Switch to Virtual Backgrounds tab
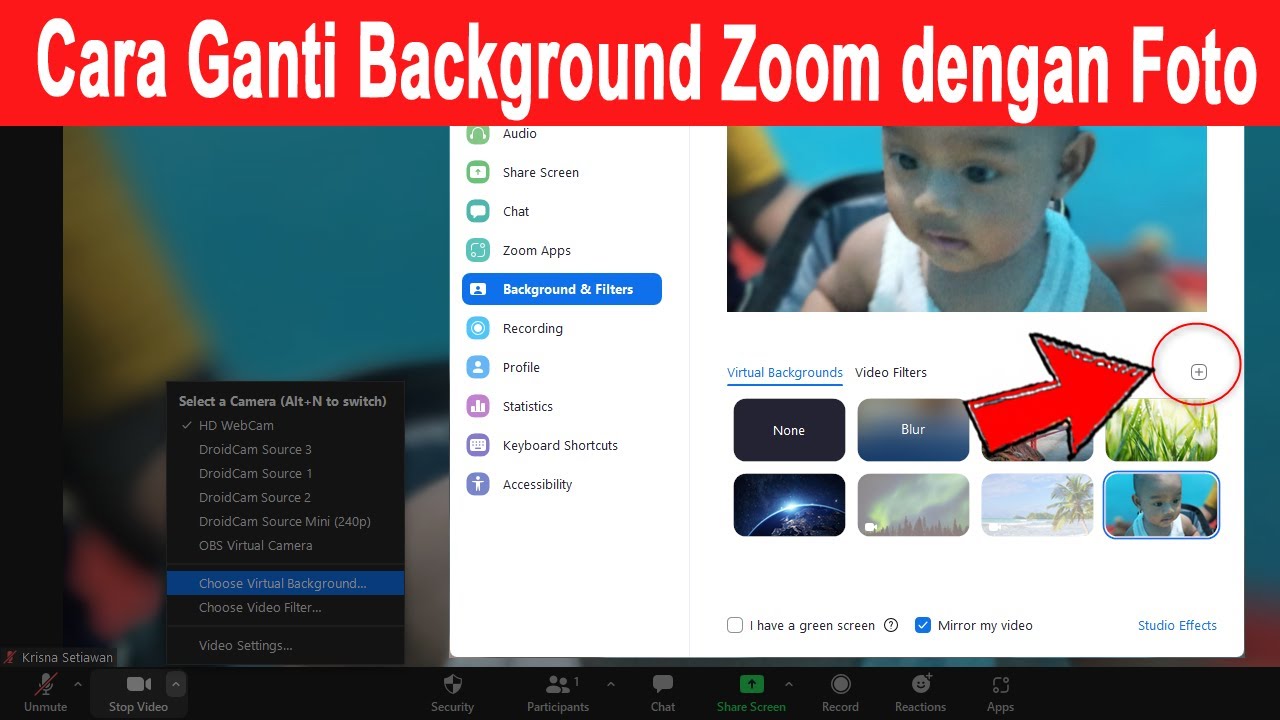Screen dimensions: 1280x720 785,372
